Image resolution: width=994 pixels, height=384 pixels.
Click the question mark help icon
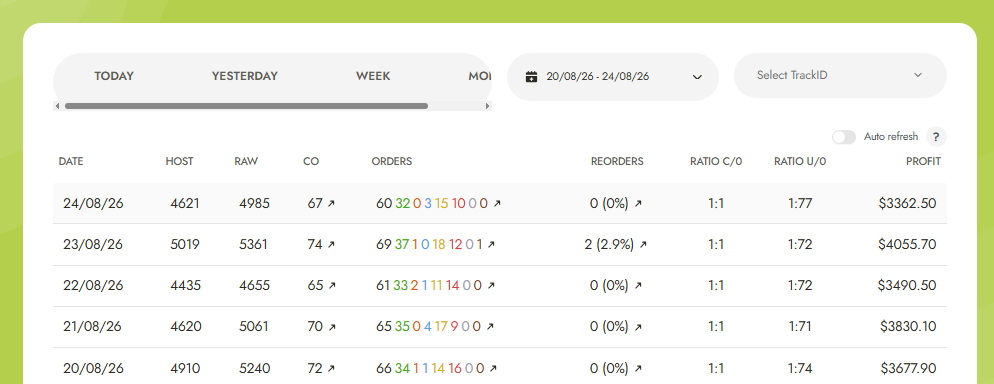(x=936, y=137)
